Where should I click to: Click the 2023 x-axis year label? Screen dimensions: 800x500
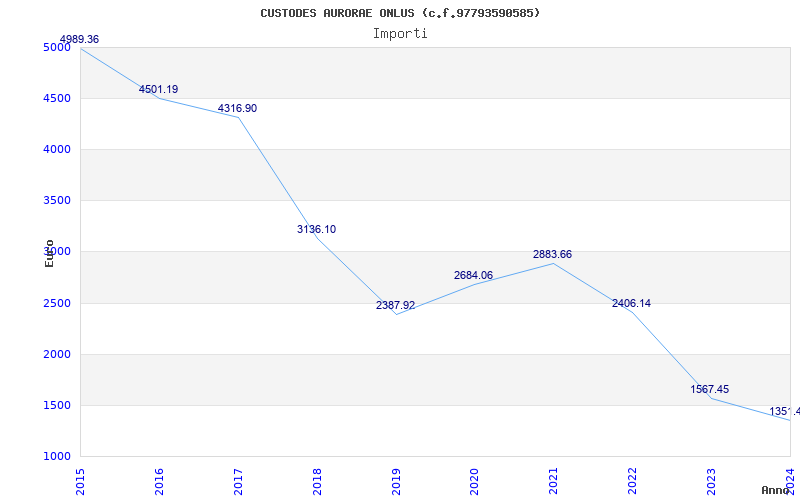711,481
